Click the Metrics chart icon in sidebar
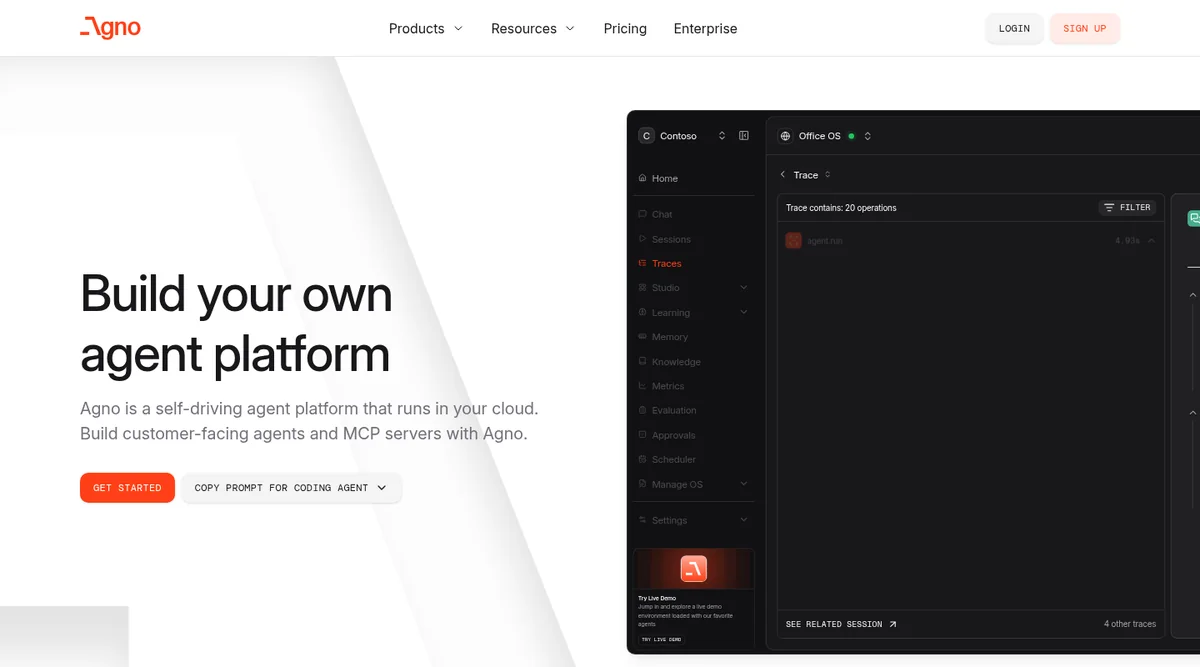This screenshot has height=667, width=1200. tap(642, 386)
